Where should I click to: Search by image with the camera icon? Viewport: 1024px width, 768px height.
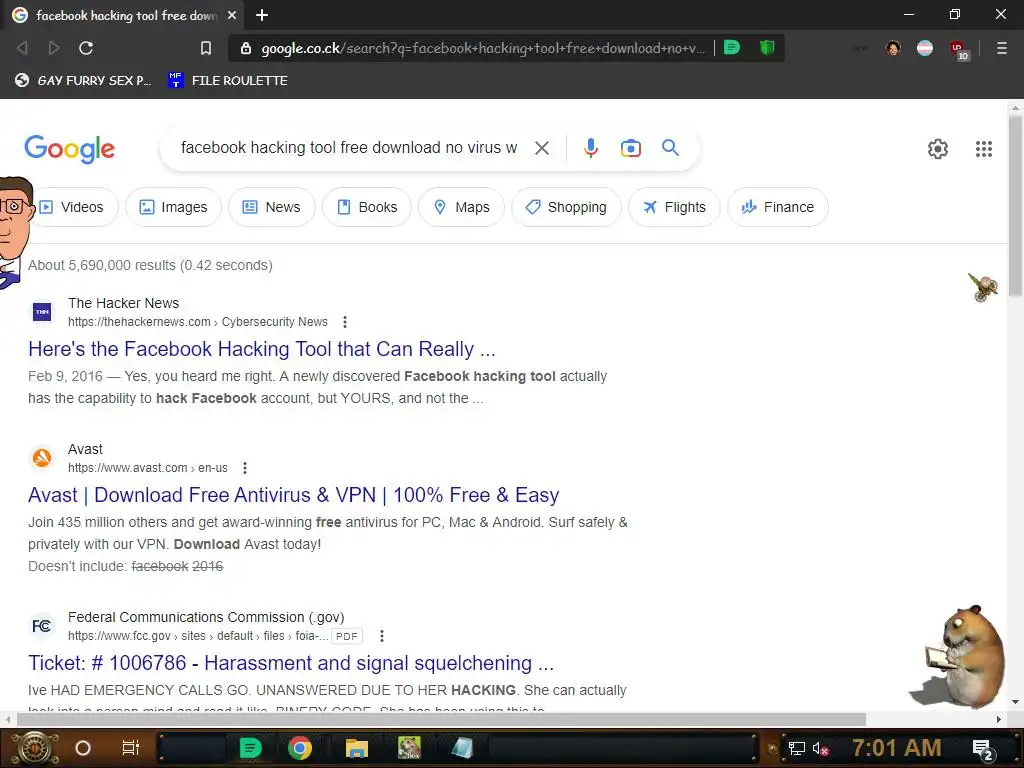click(x=630, y=148)
